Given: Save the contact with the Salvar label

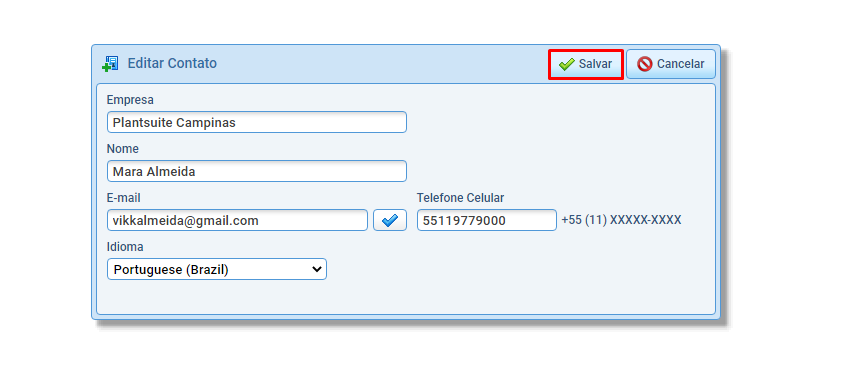Looking at the screenshot, I should coord(595,64).
